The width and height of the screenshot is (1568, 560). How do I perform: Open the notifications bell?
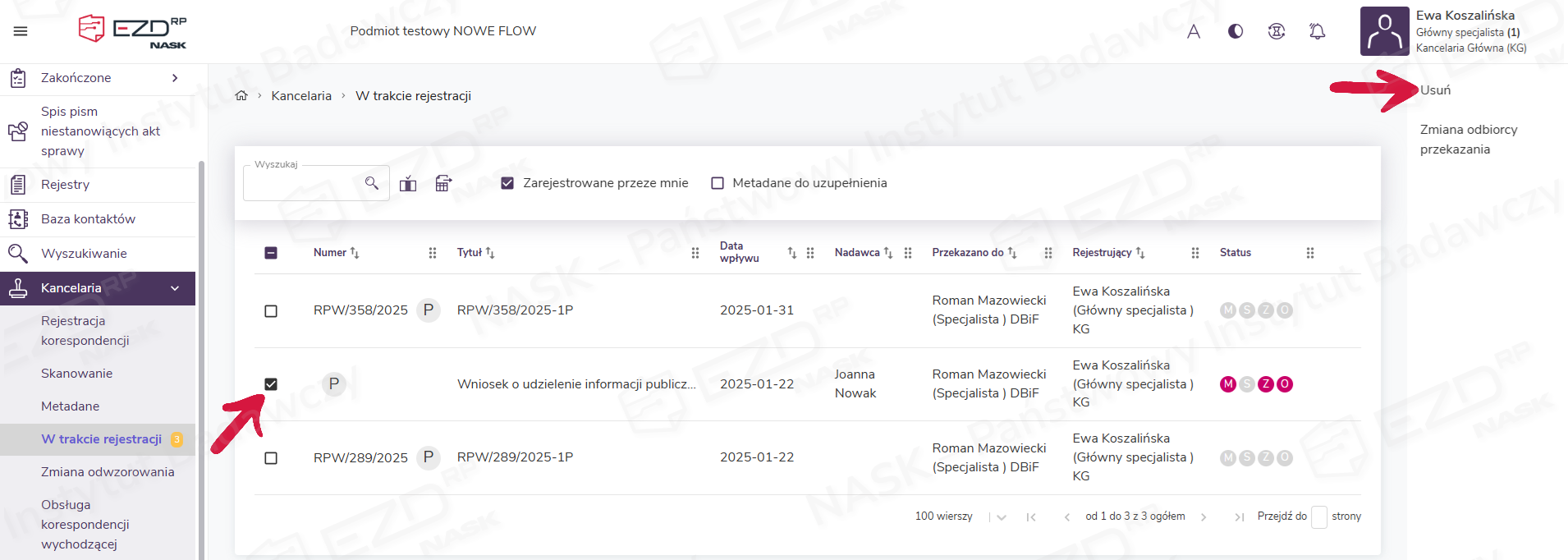[x=1317, y=31]
